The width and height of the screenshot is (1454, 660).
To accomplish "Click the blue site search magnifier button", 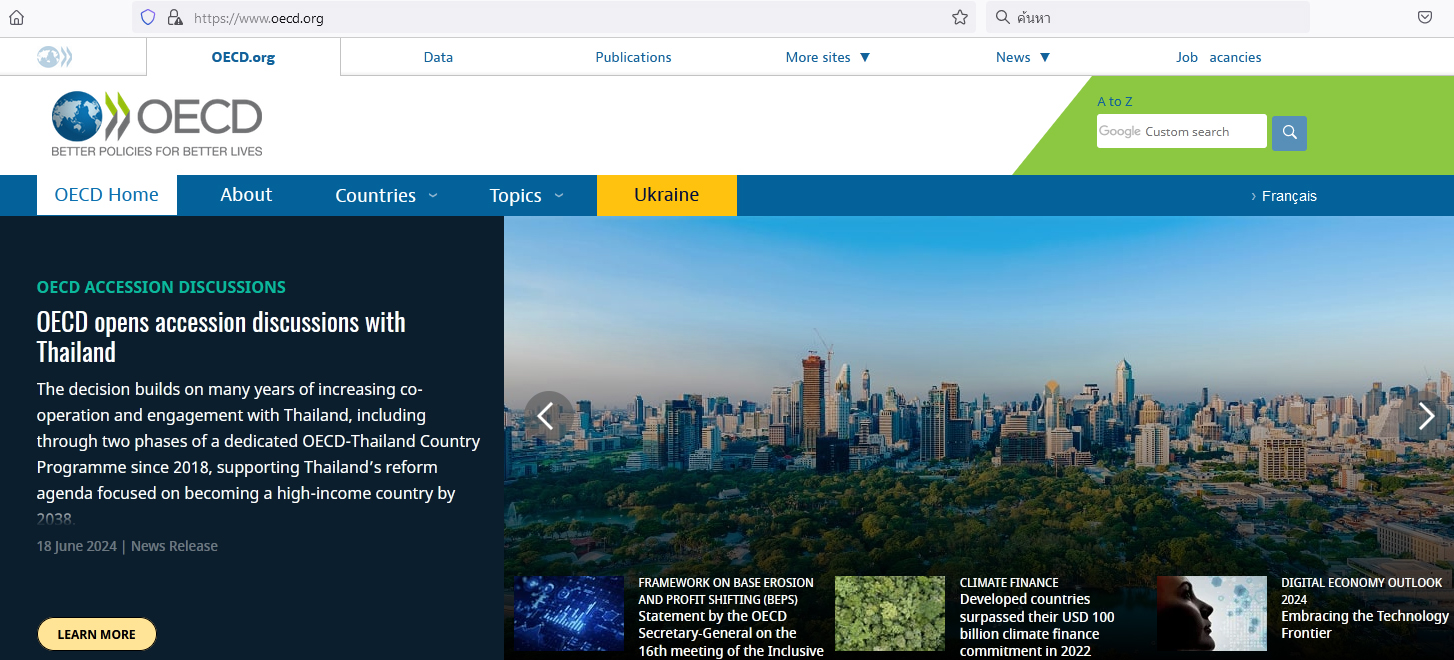I will [x=1289, y=132].
